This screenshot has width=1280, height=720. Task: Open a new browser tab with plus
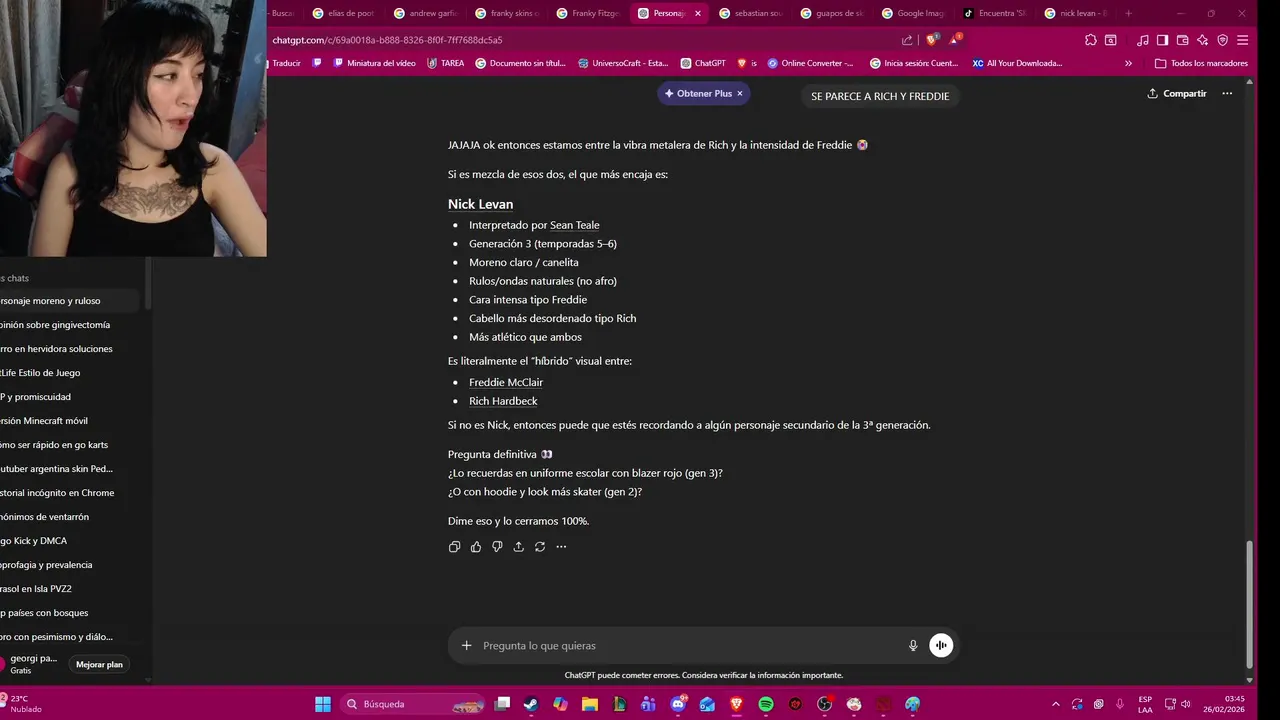1128,13
